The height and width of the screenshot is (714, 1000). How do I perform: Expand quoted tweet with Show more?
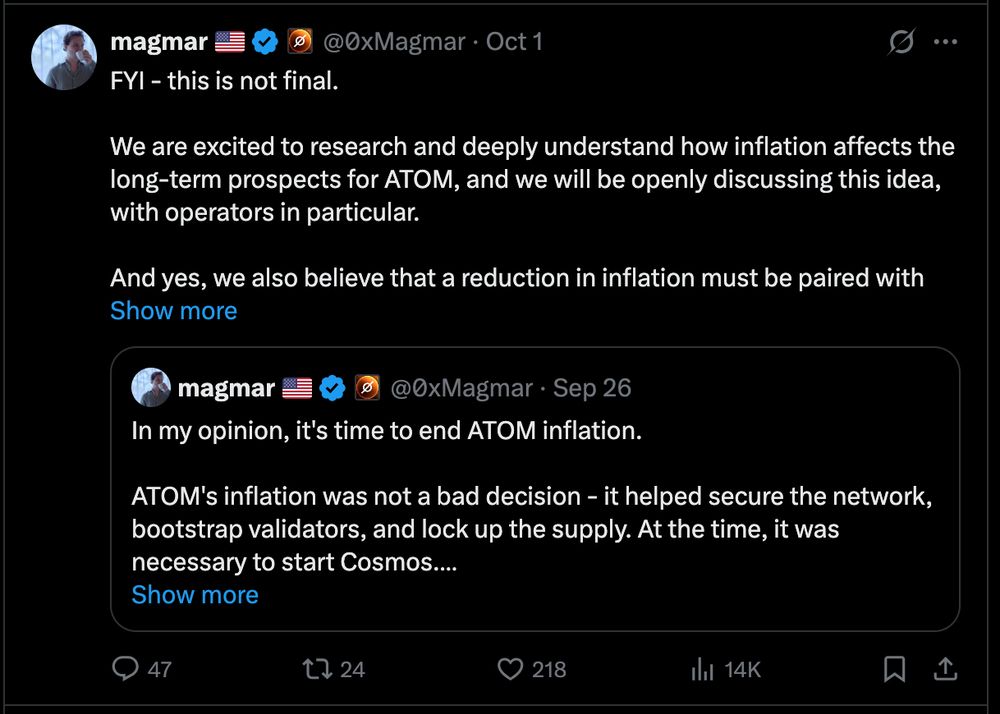click(195, 594)
